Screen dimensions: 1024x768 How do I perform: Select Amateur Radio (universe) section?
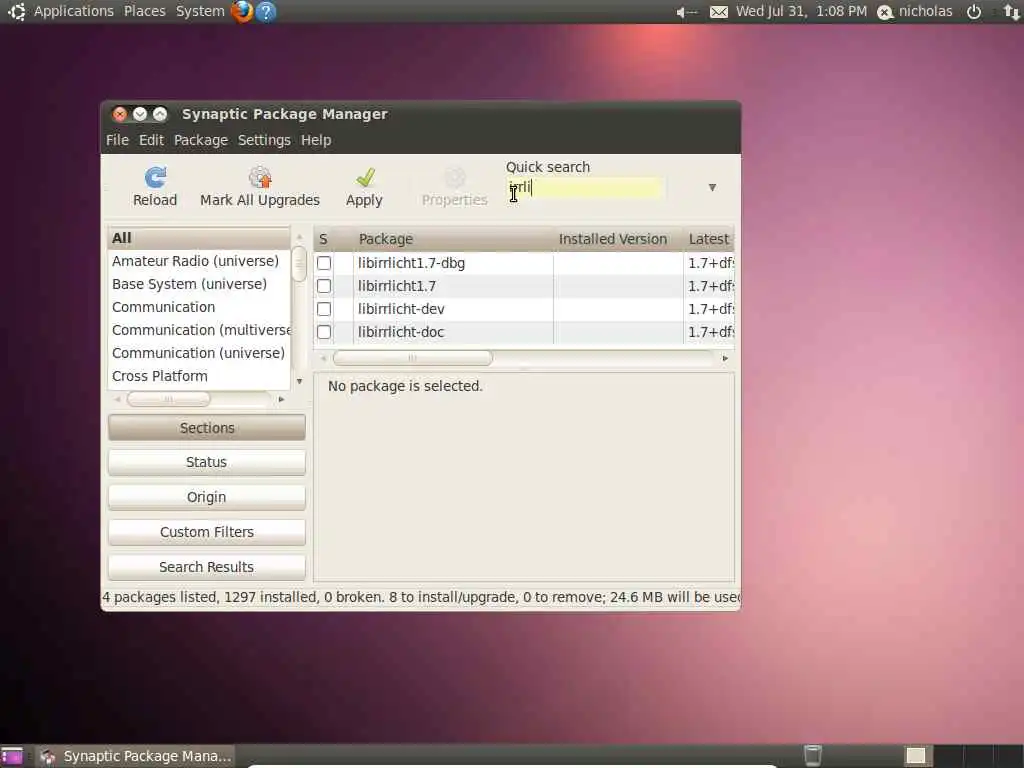[199, 261]
